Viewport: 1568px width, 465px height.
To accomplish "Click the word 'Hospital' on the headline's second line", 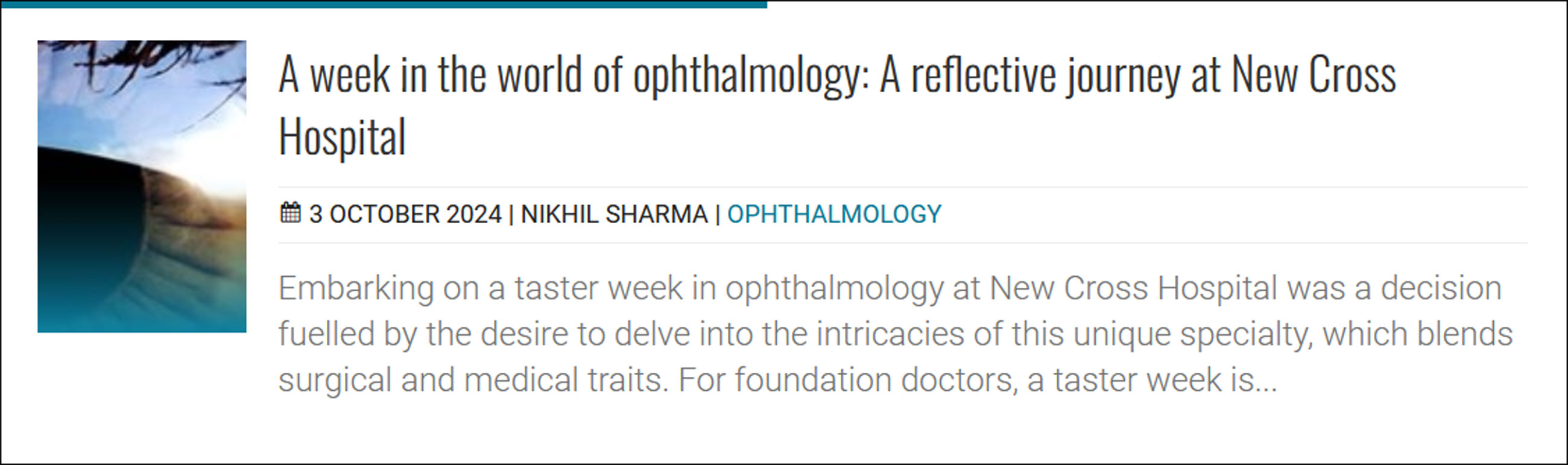I will click(342, 137).
